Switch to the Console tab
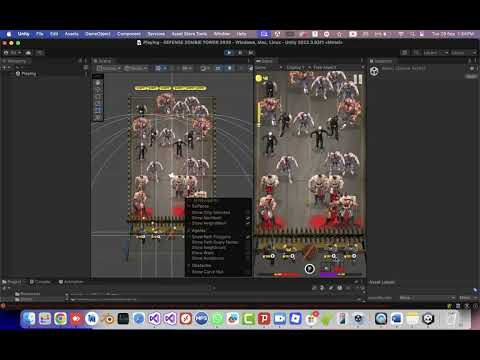Screen dimensions: 480x360 (40, 282)
